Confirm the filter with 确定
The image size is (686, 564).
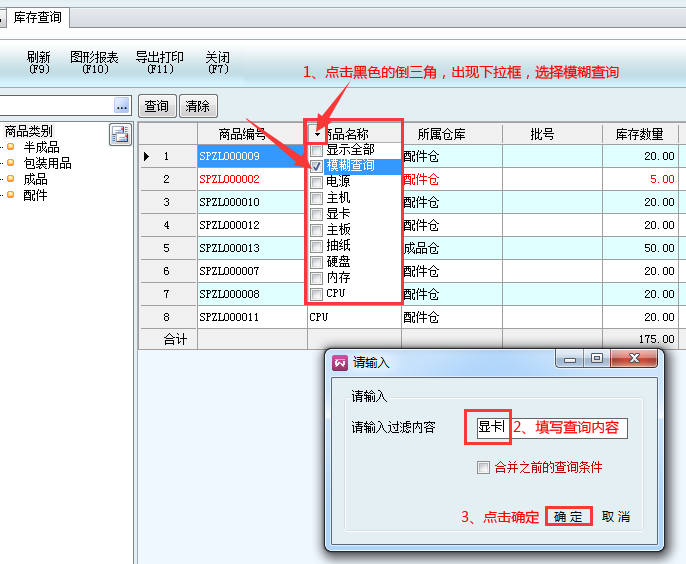pyautogui.click(x=569, y=517)
